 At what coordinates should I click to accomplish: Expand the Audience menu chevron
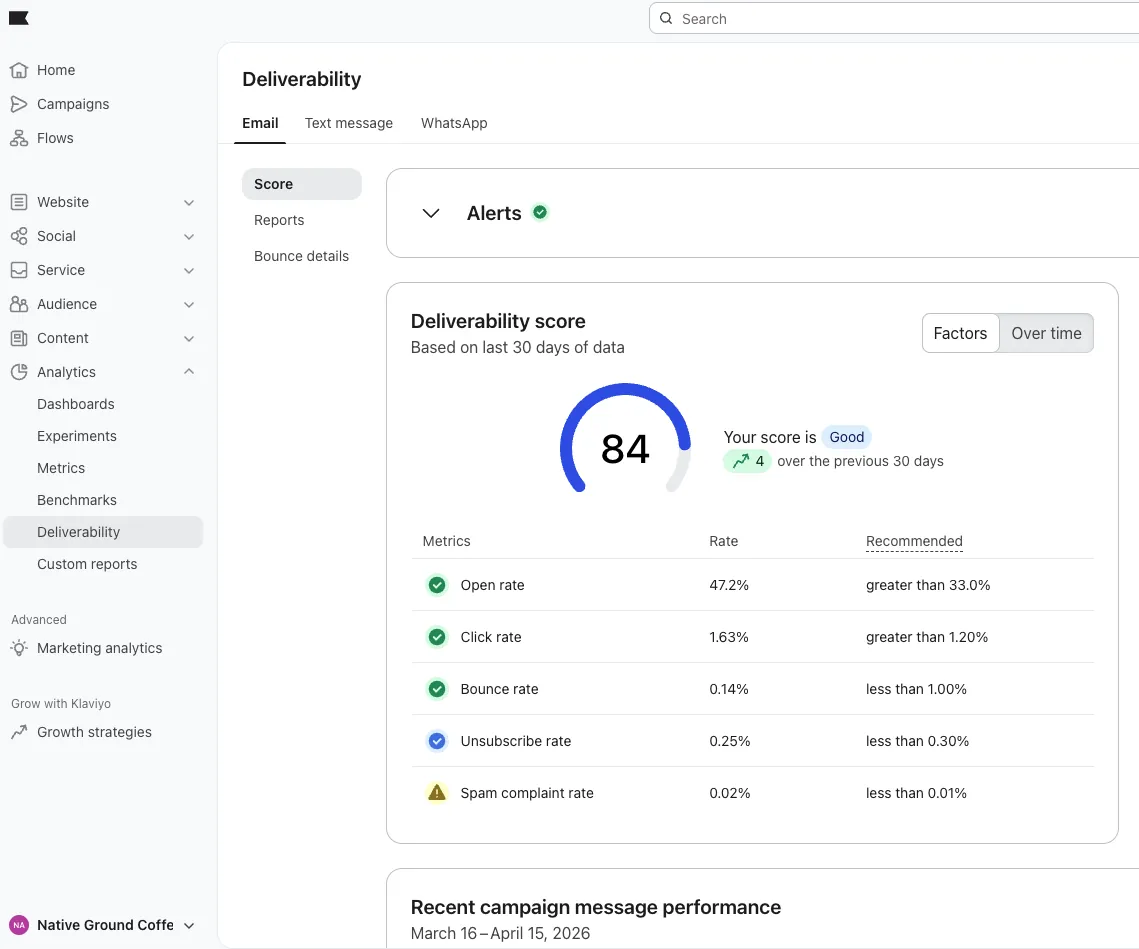pyautogui.click(x=189, y=304)
